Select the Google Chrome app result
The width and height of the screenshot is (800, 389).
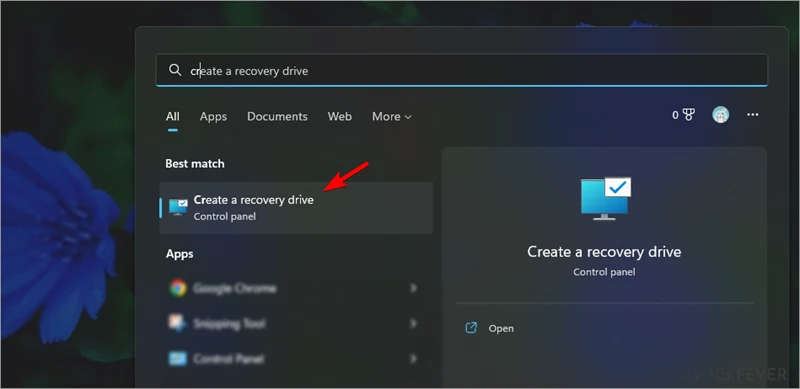click(x=296, y=288)
